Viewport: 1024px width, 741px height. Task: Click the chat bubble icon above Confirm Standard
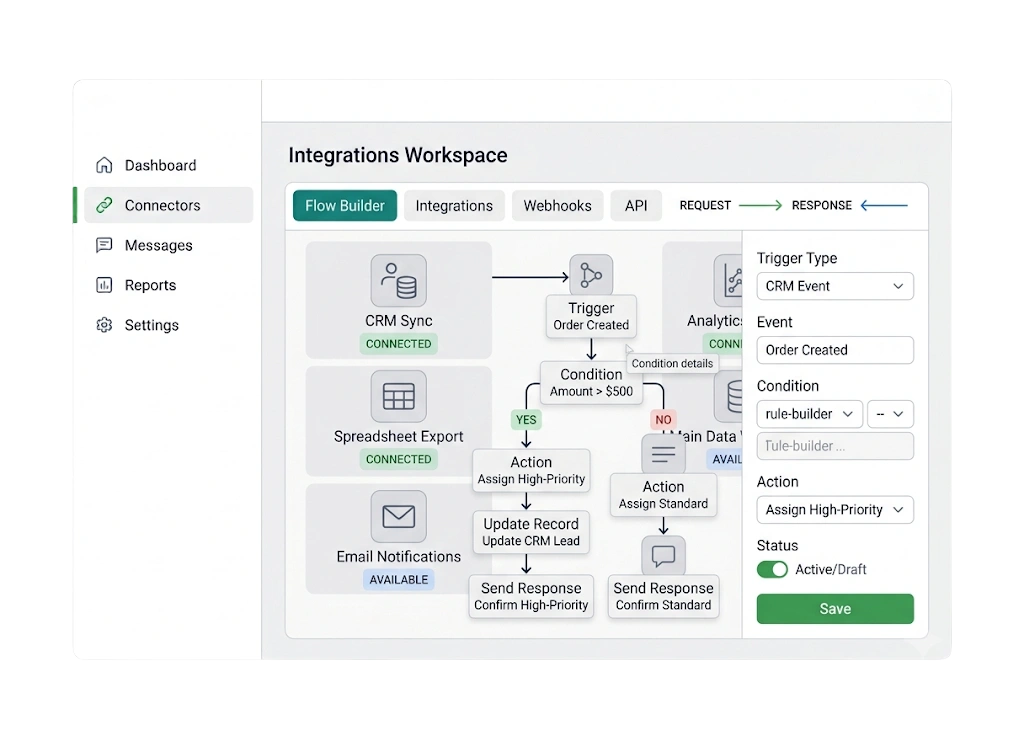pos(664,556)
